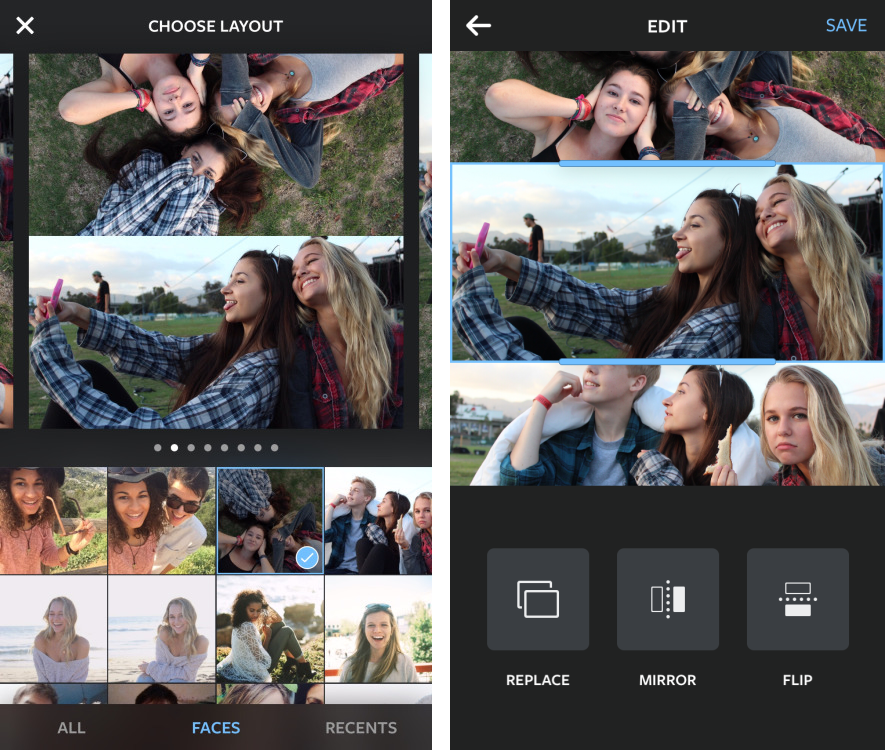This screenshot has height=750, width=885.
Task: Select the couple selfie with hat thumbnail
Action: coord(161,520)
